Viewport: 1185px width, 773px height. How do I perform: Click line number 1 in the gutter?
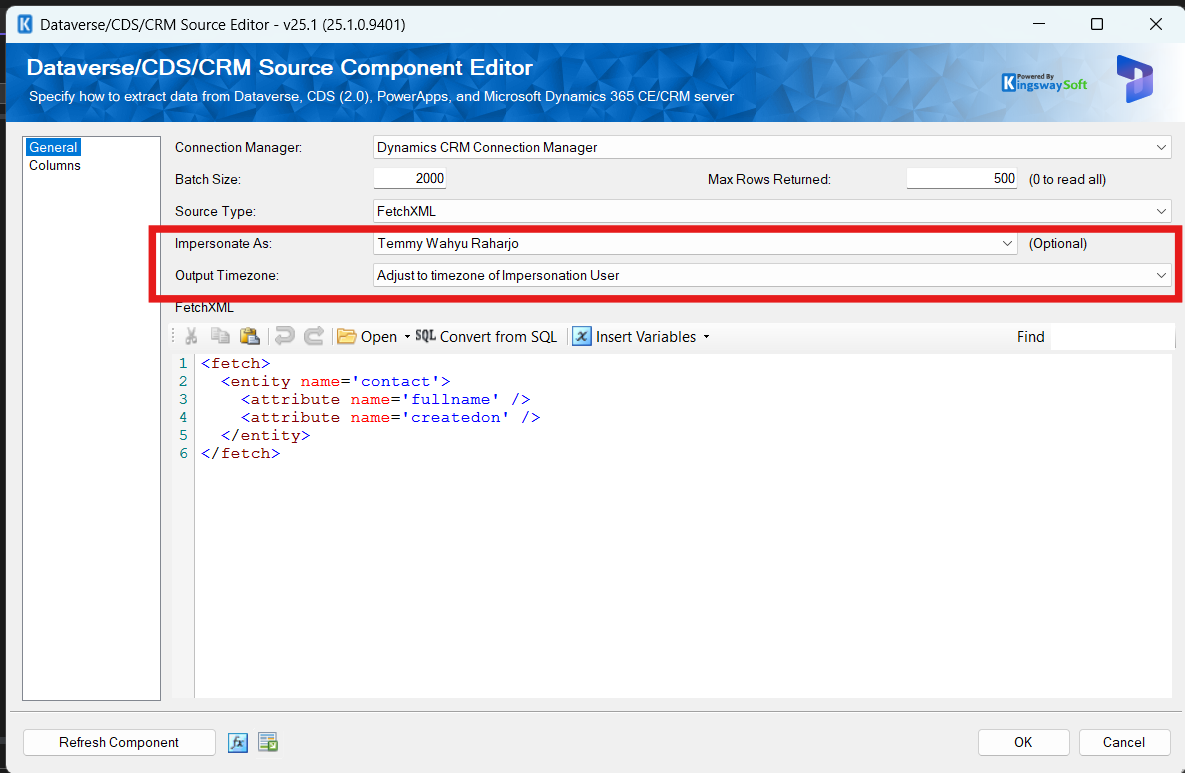pyautogui.click(x=183, y=363)
